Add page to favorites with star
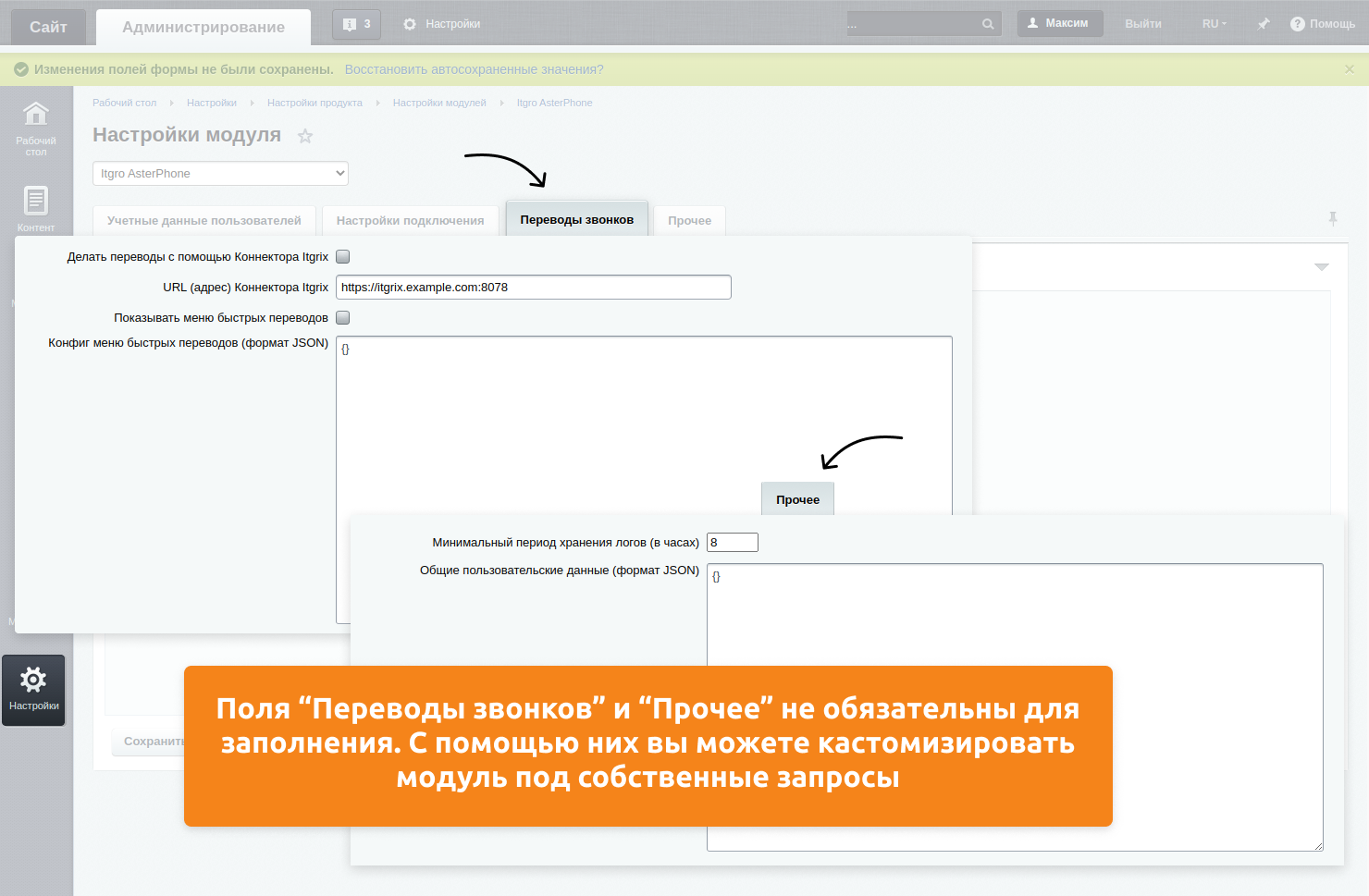The width and height of the screenshot is (1369, 896). coord(305,137)
